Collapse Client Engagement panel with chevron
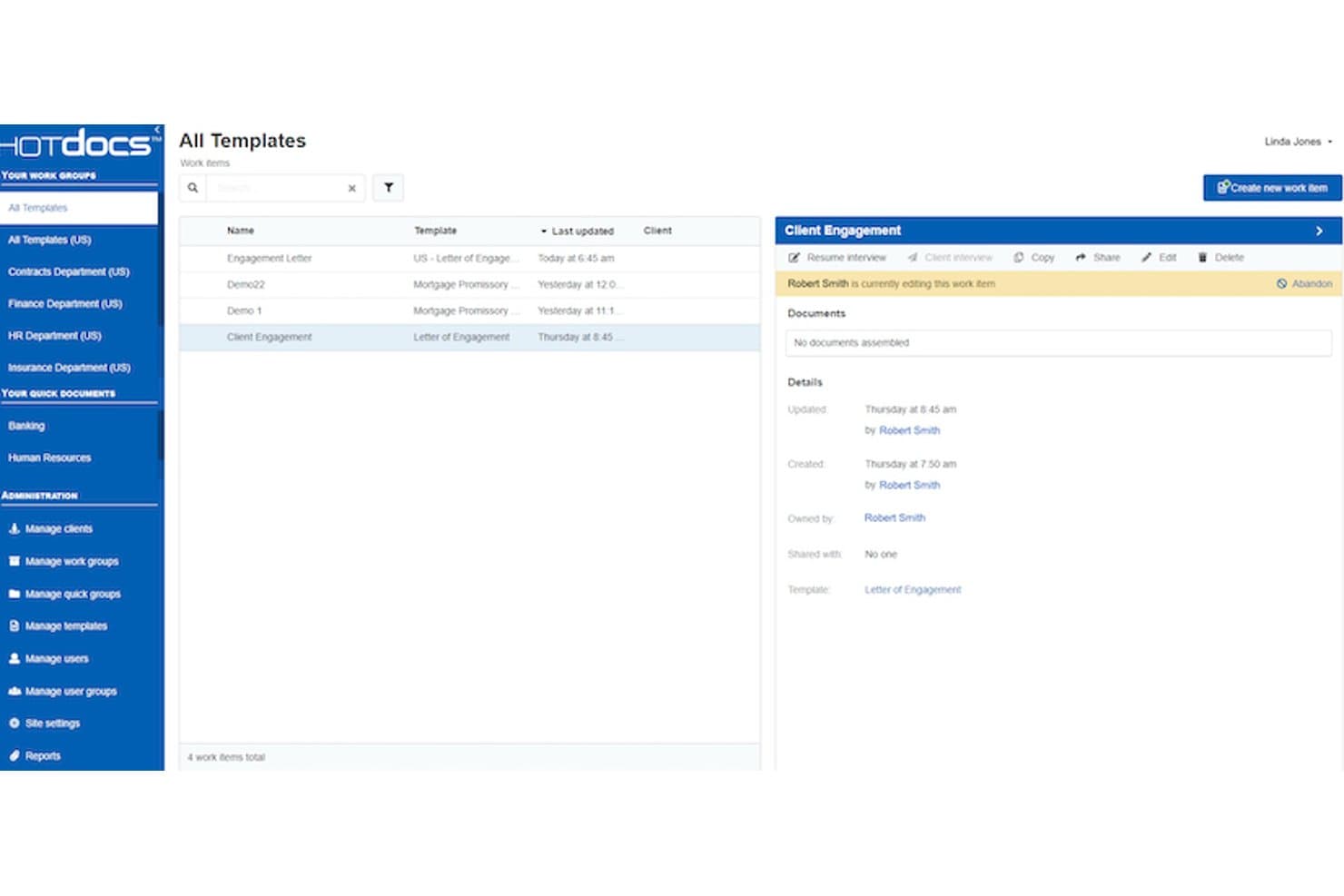The height and width of the screenshot is (896, 1344). tap(1319, 231)
